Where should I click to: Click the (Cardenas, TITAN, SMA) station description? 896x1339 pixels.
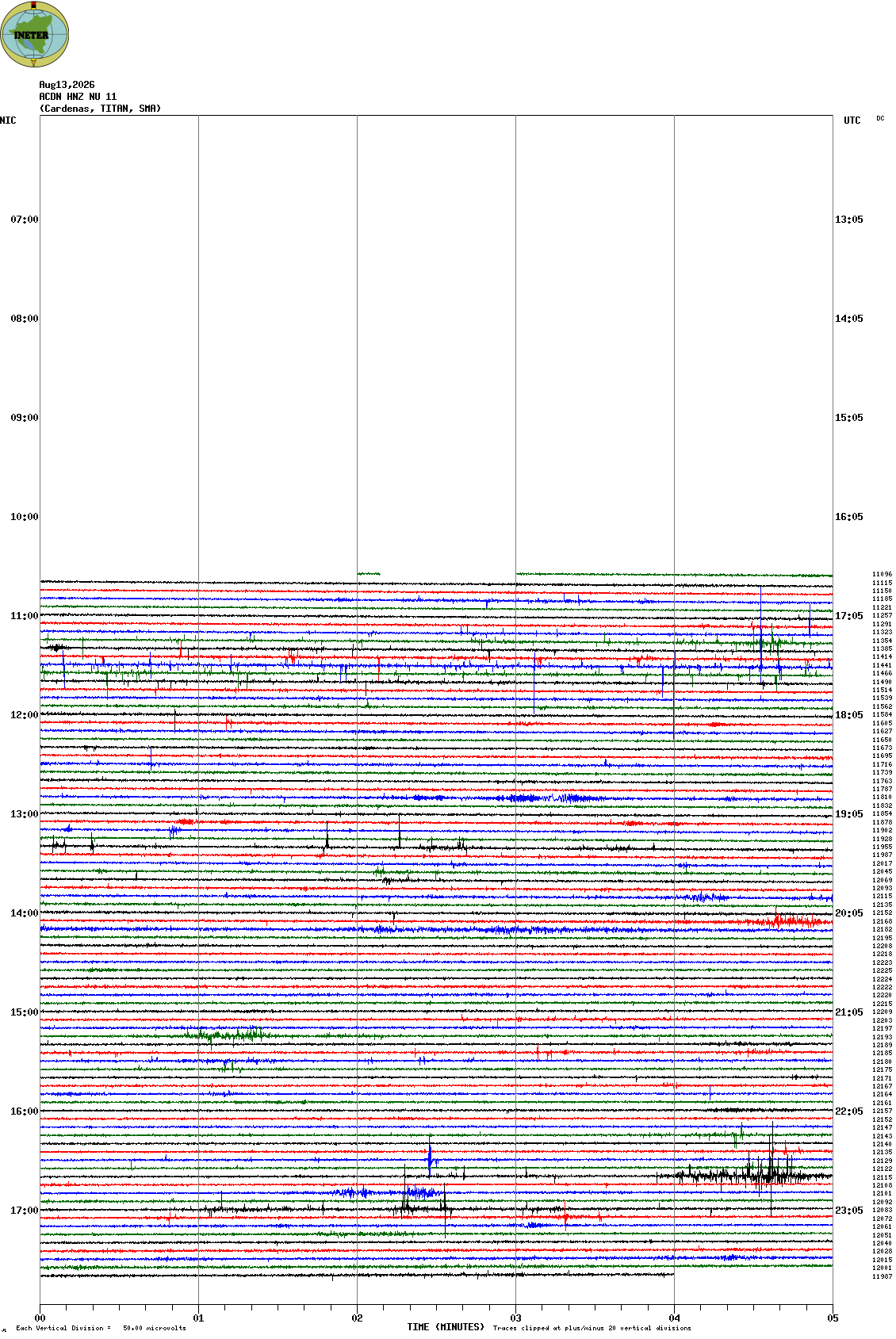coord(100,109)
